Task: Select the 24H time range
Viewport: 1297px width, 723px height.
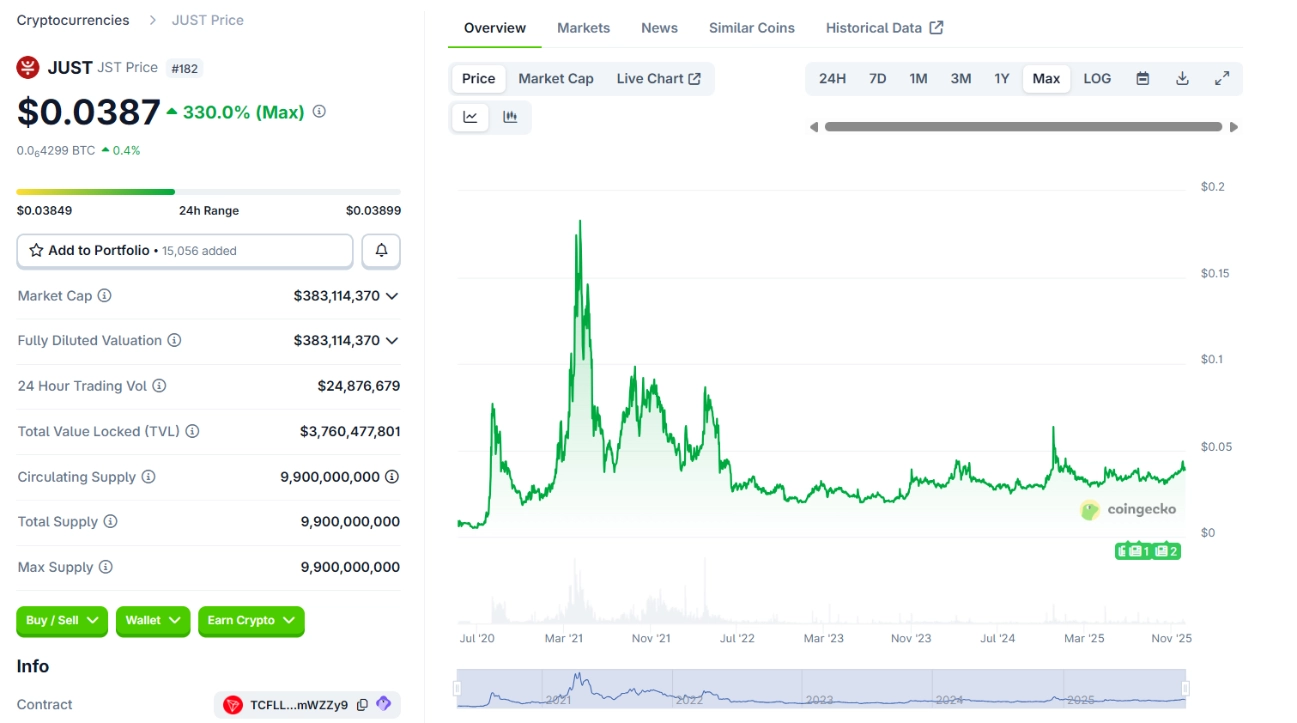Action: [832, 79]
